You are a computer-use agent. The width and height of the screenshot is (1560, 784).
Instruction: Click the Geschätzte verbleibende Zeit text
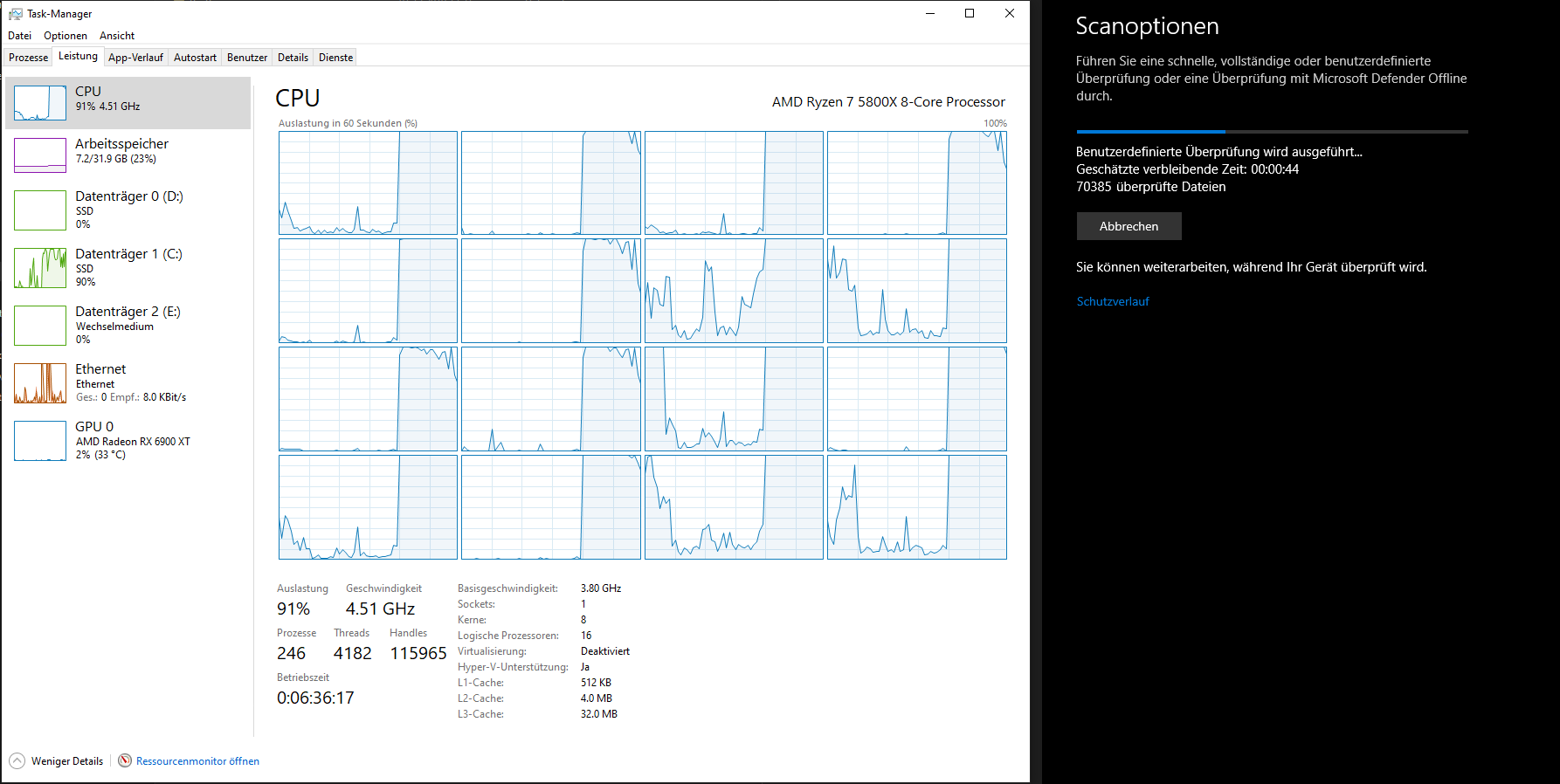[1187, 169]
